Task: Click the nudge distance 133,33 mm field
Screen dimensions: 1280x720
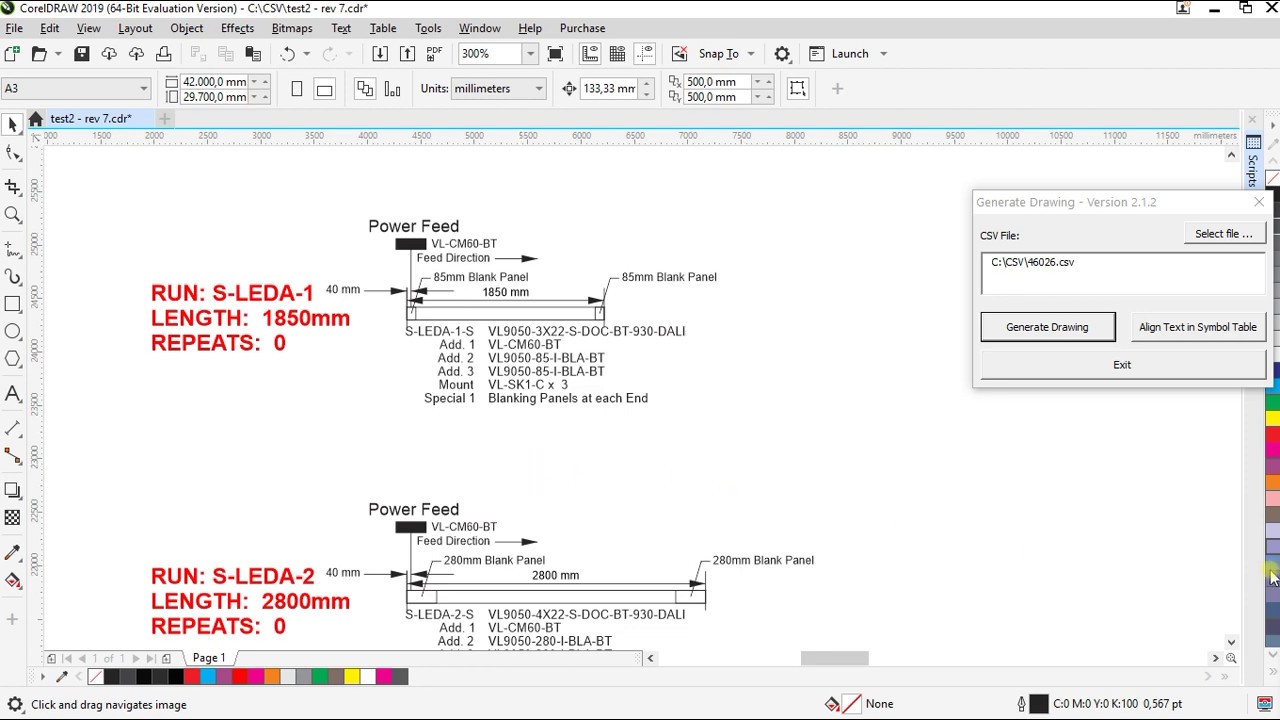Action: 609,88
